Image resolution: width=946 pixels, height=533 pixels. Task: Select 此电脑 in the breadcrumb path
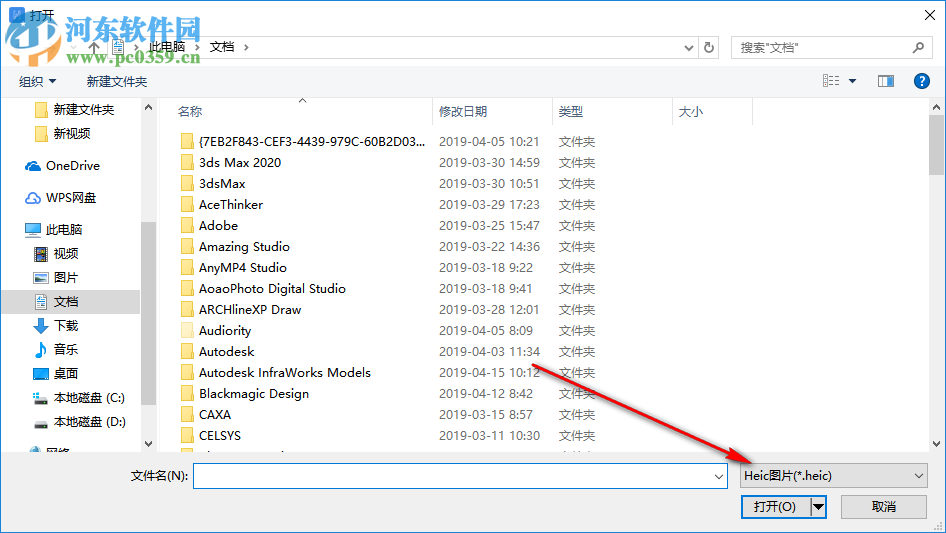[x=167, y=46]
